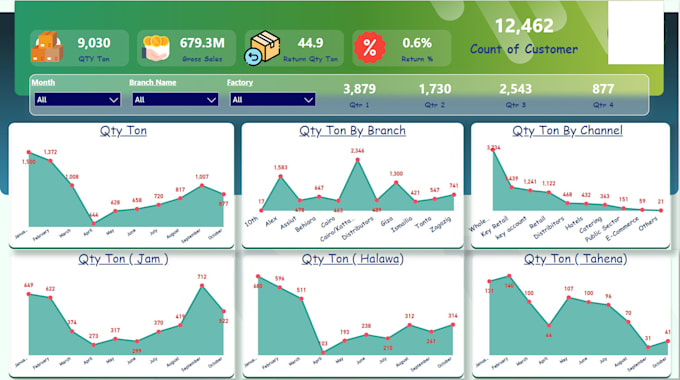Click the red percent Return badge icon
Image resolution: width=680 pixels, height=380 pixels.
point(369,47)
